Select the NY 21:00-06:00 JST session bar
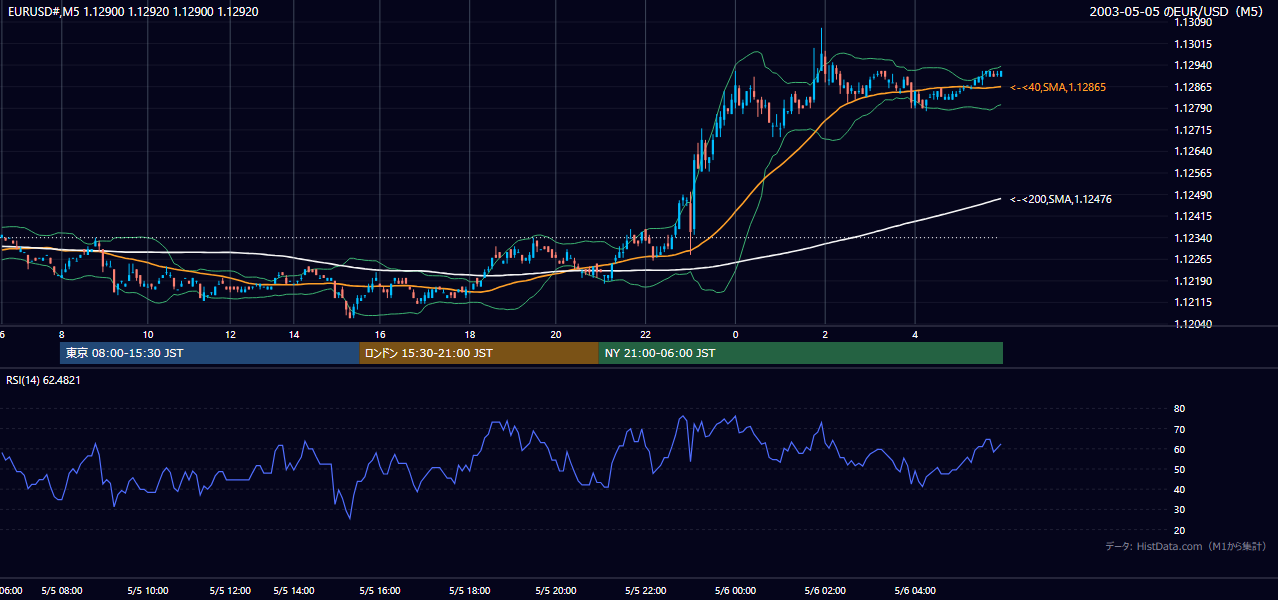This screenshot has height=600, width=1278. (x=800, y=353)
